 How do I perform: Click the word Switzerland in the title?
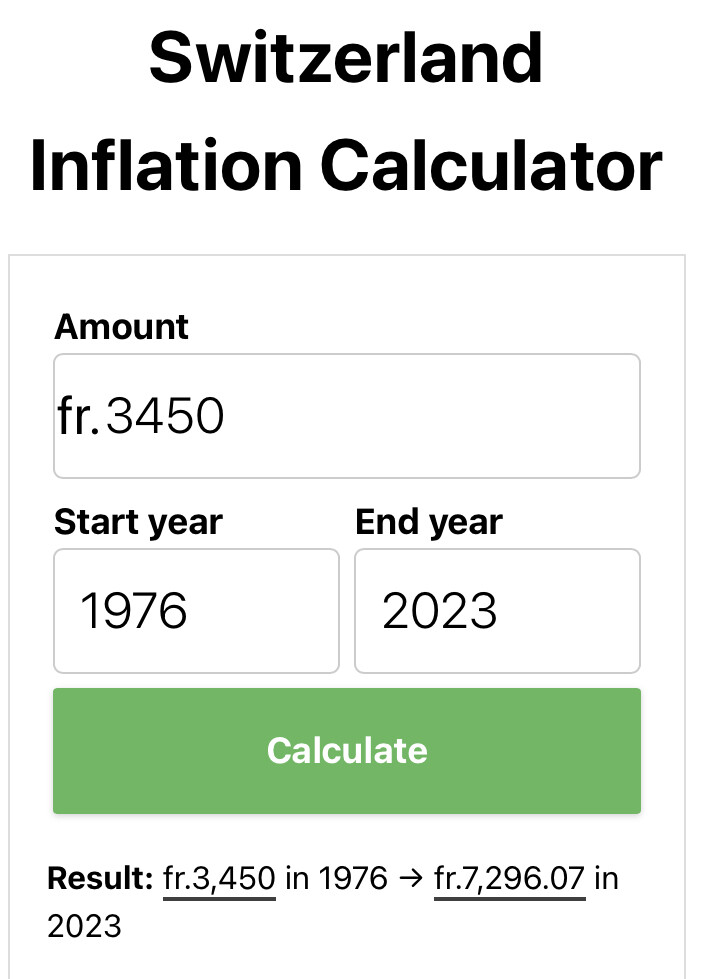point(346,57)
